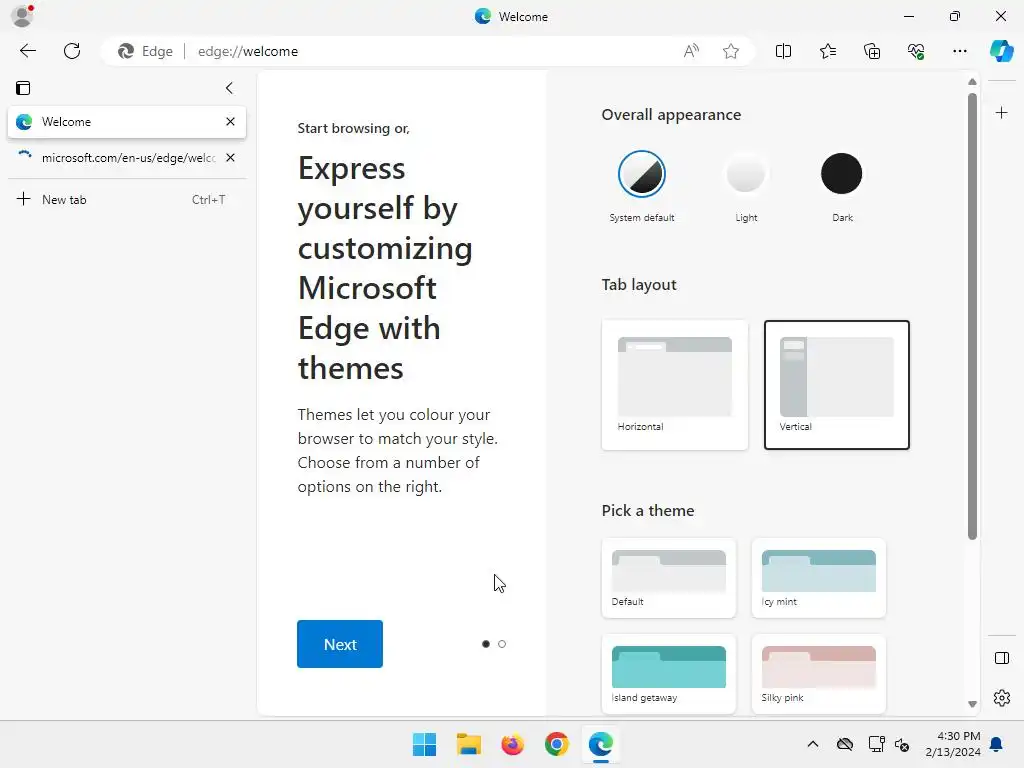Launch Firefox from taskbar

[x=513, y=744]
